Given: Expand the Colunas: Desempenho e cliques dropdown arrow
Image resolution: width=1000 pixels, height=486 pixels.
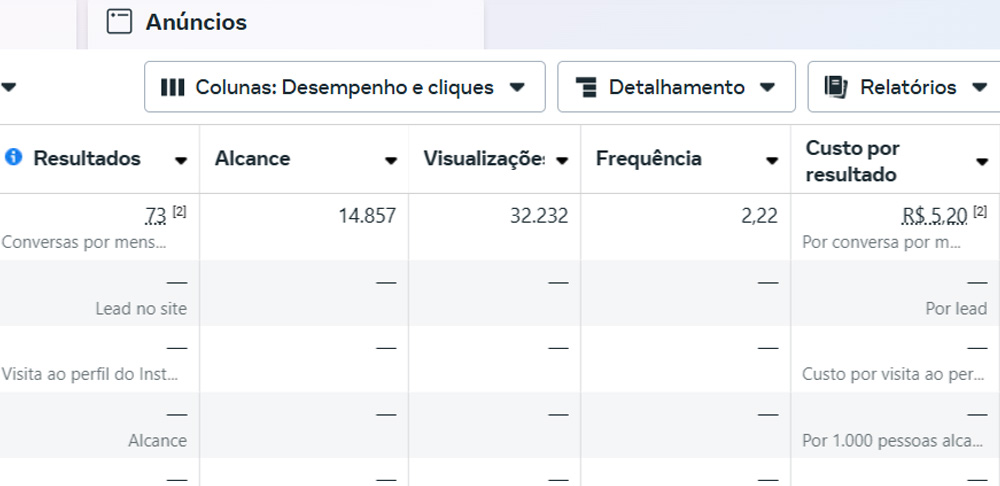Looking at the screenshot, I should [517, 87].
